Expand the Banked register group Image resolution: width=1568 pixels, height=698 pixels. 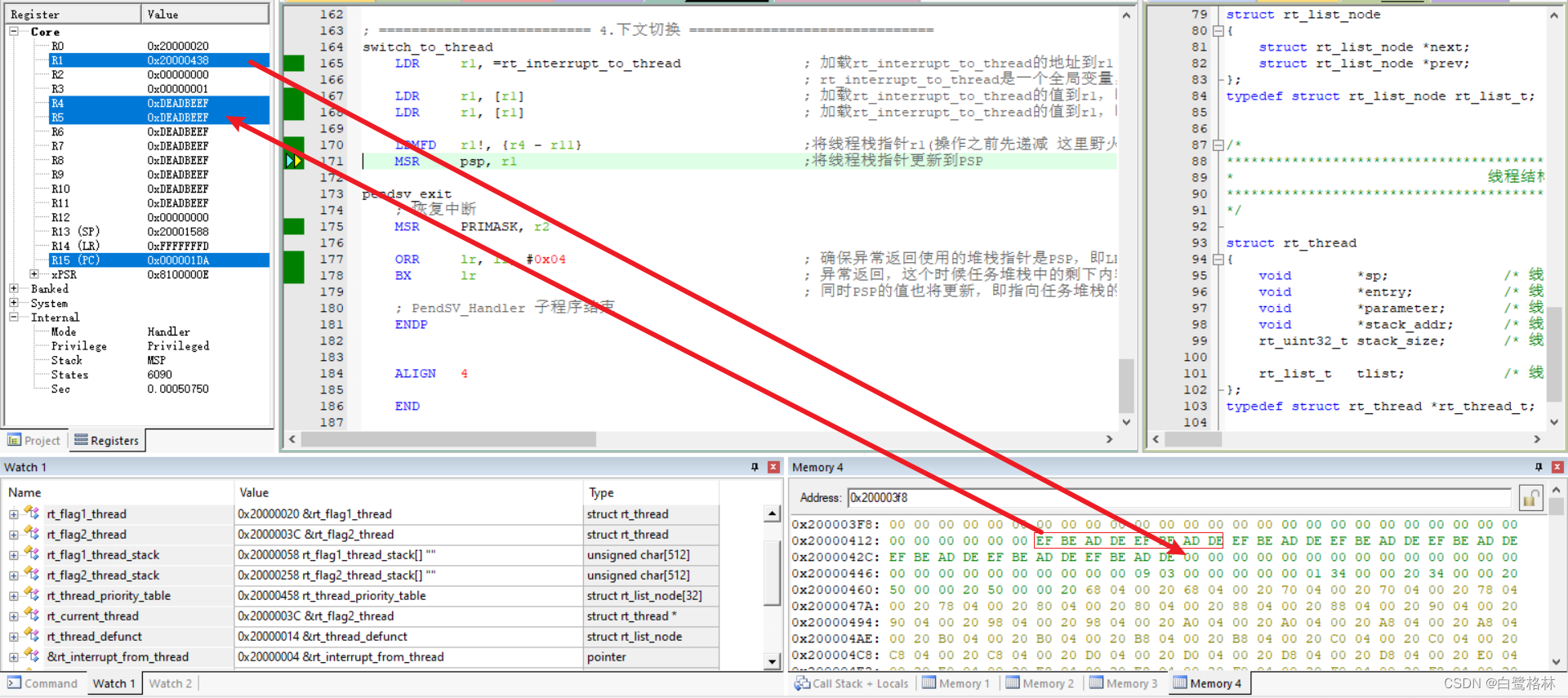[x=14, y=289]
